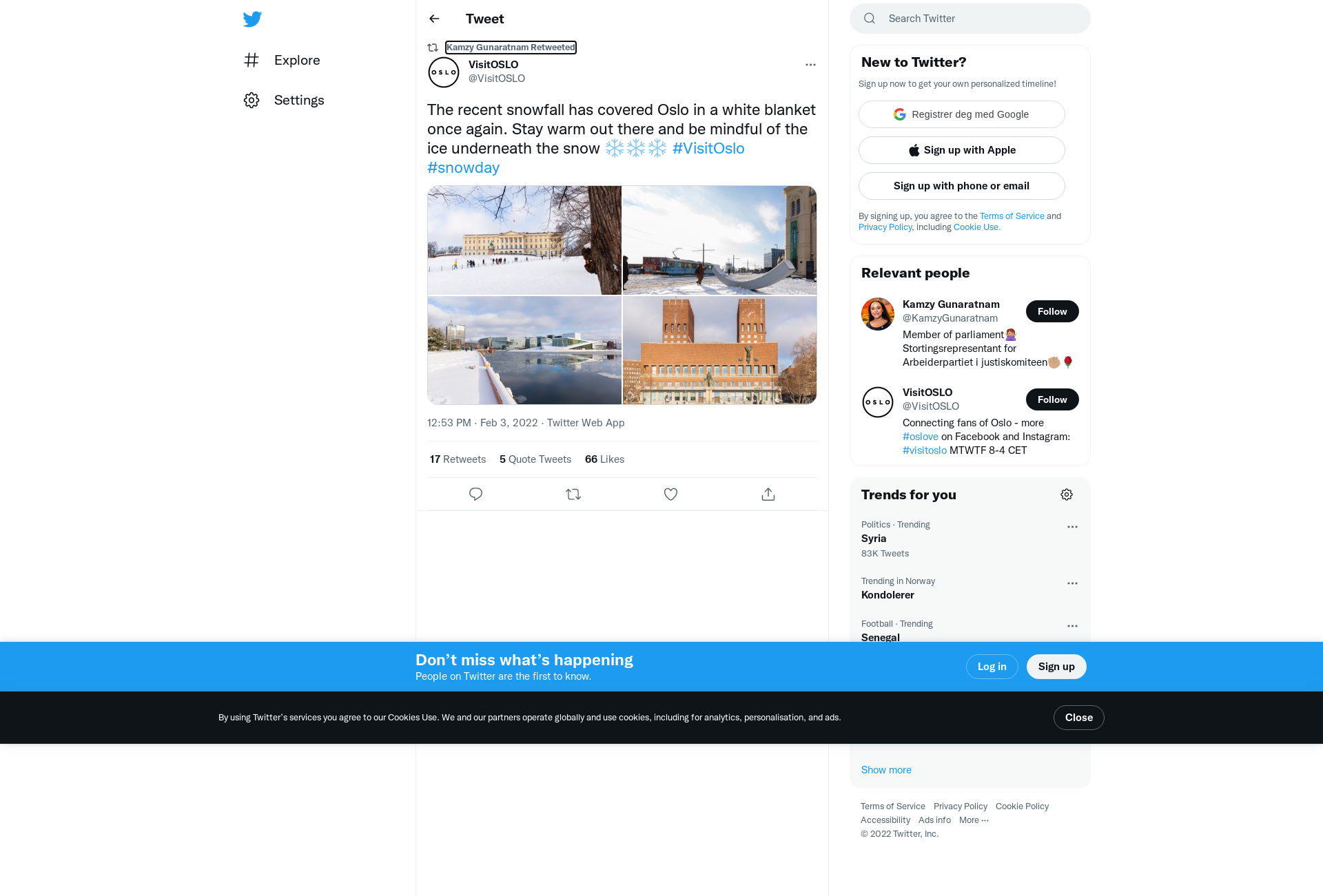
Task: Share the tweet via share icon
Action: click(x=768, y=494)
